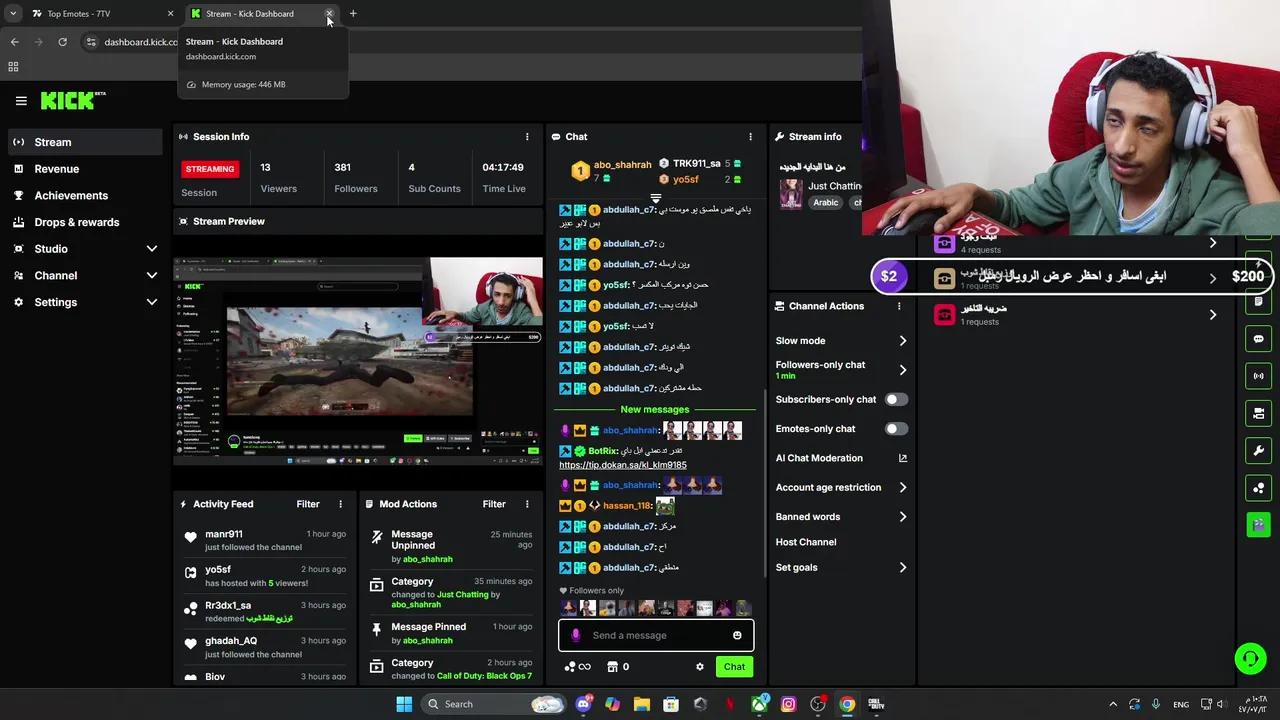Image resolution: width=1280 pixels, height=720 pixels.
Task: Open a new browser tab
Action: (x=353, y=14)
